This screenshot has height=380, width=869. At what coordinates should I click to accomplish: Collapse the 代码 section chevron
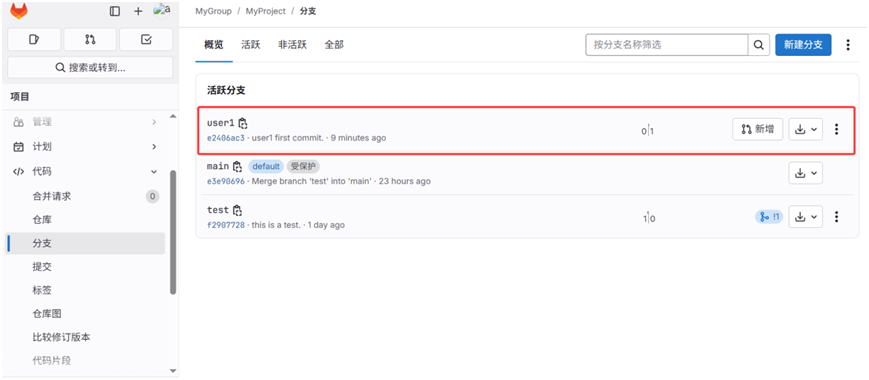pos(154,172)
